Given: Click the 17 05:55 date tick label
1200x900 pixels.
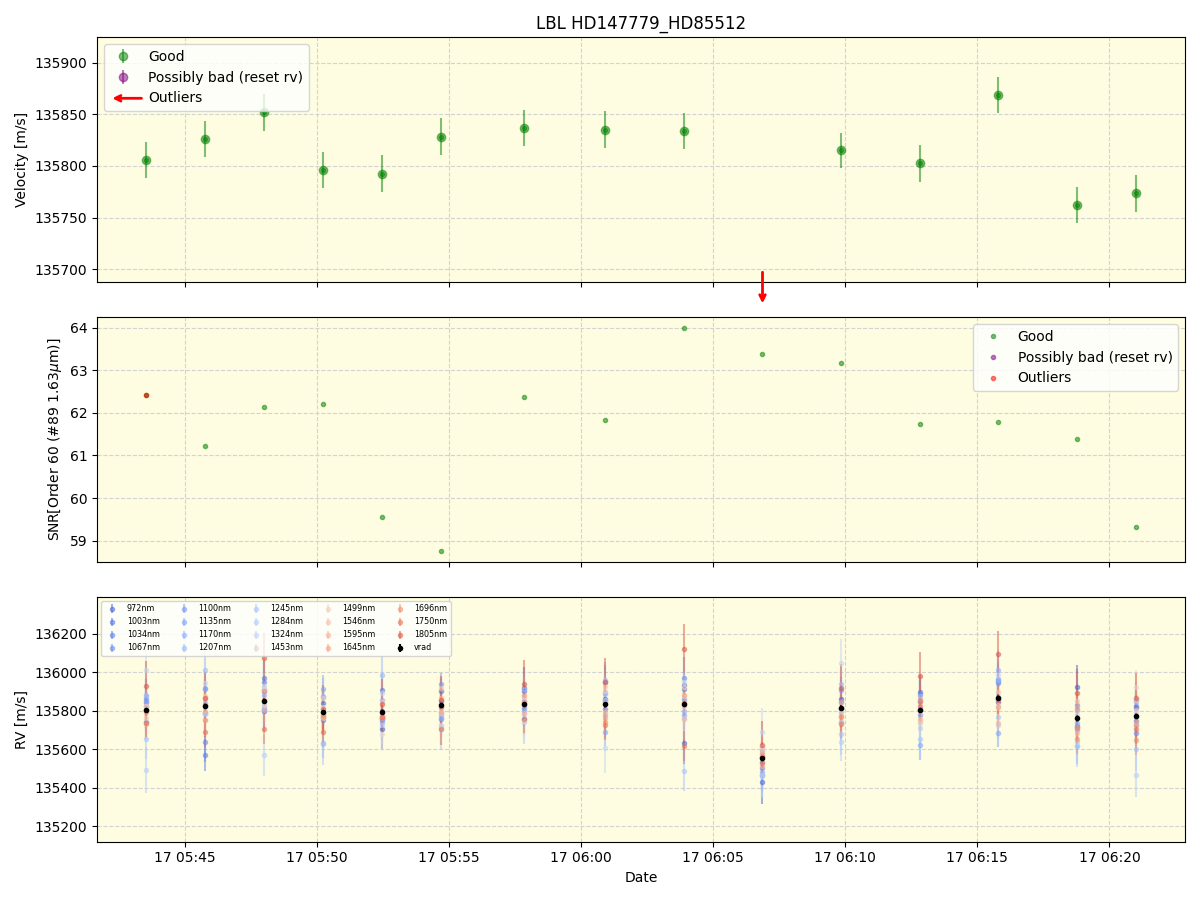Looking at the screenshot, I should (x=449, y=857).
